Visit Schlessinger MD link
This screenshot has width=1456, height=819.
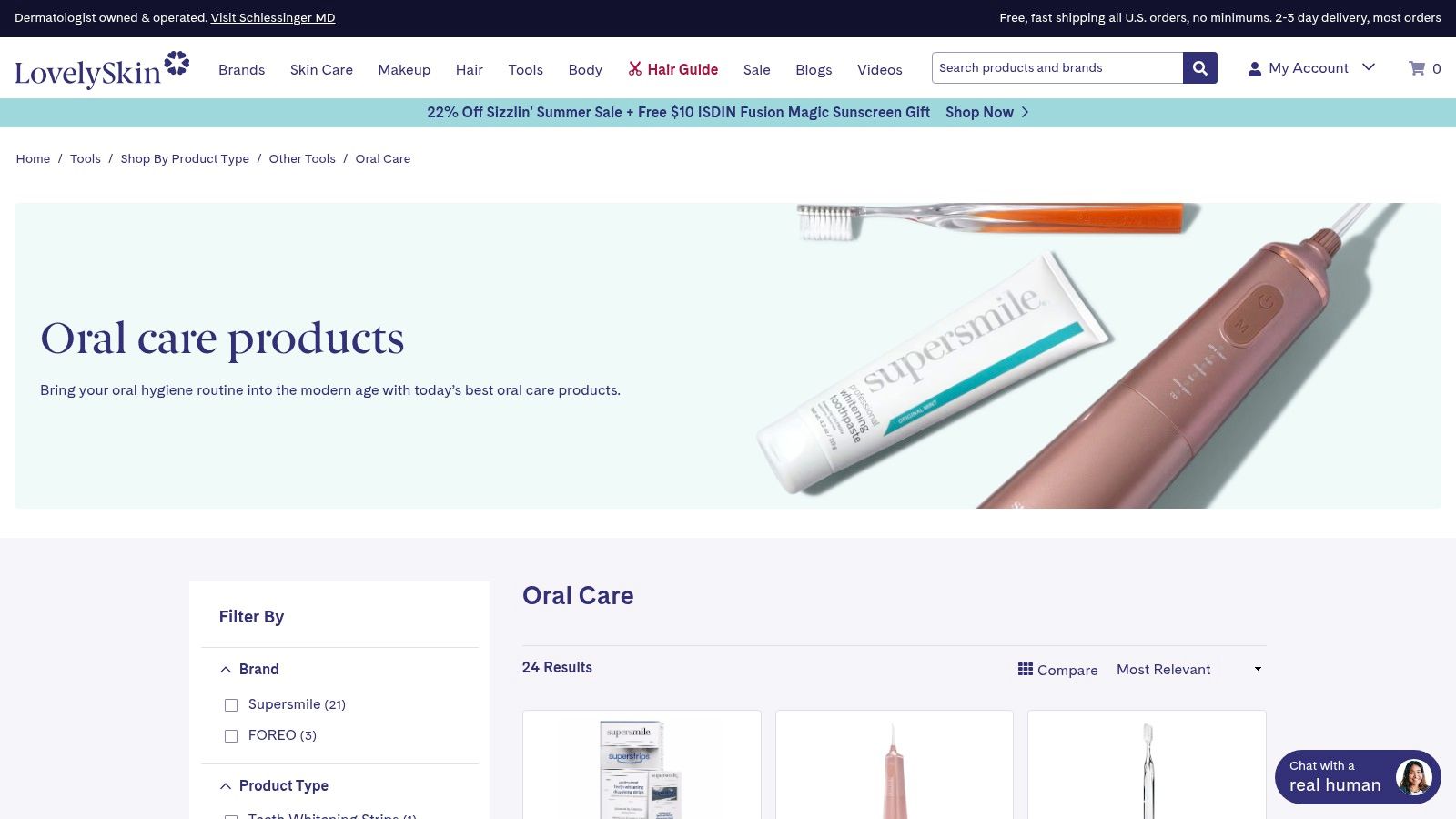(x=273, y=18)
